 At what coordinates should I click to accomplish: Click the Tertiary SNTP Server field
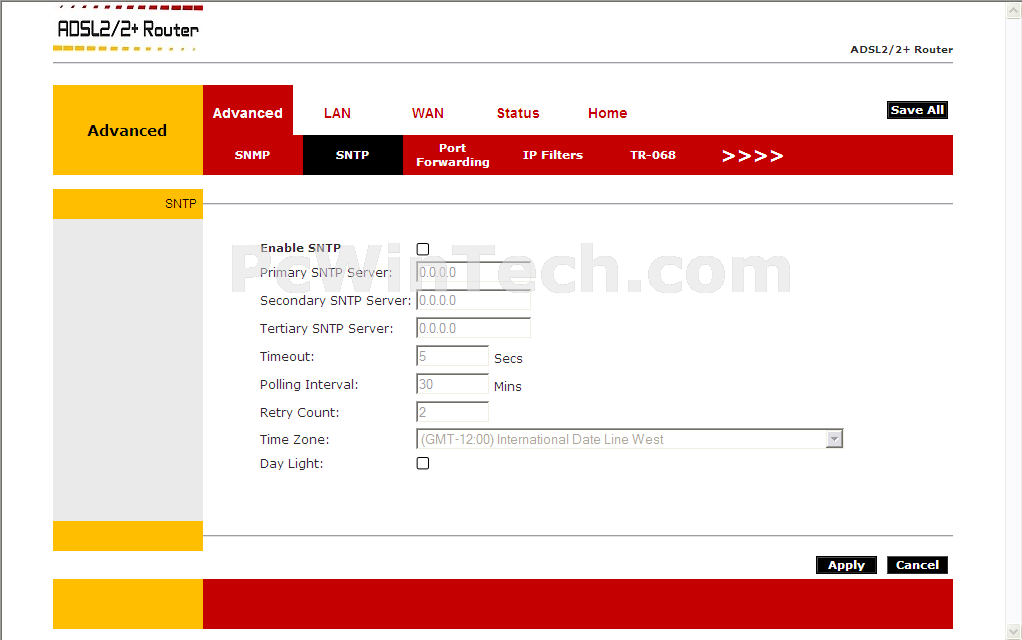pos(473,328)
